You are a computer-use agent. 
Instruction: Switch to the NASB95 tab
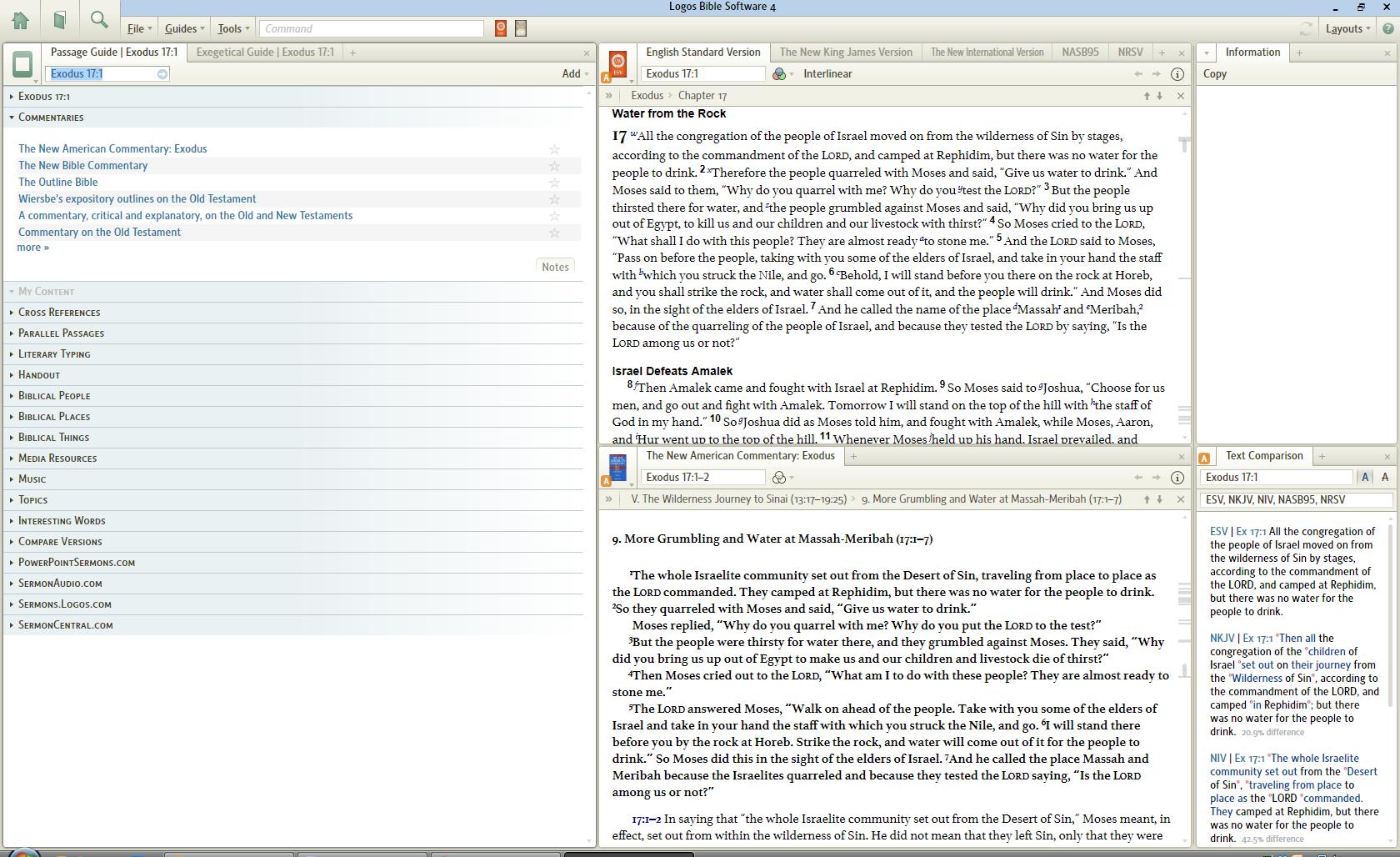1080,53
